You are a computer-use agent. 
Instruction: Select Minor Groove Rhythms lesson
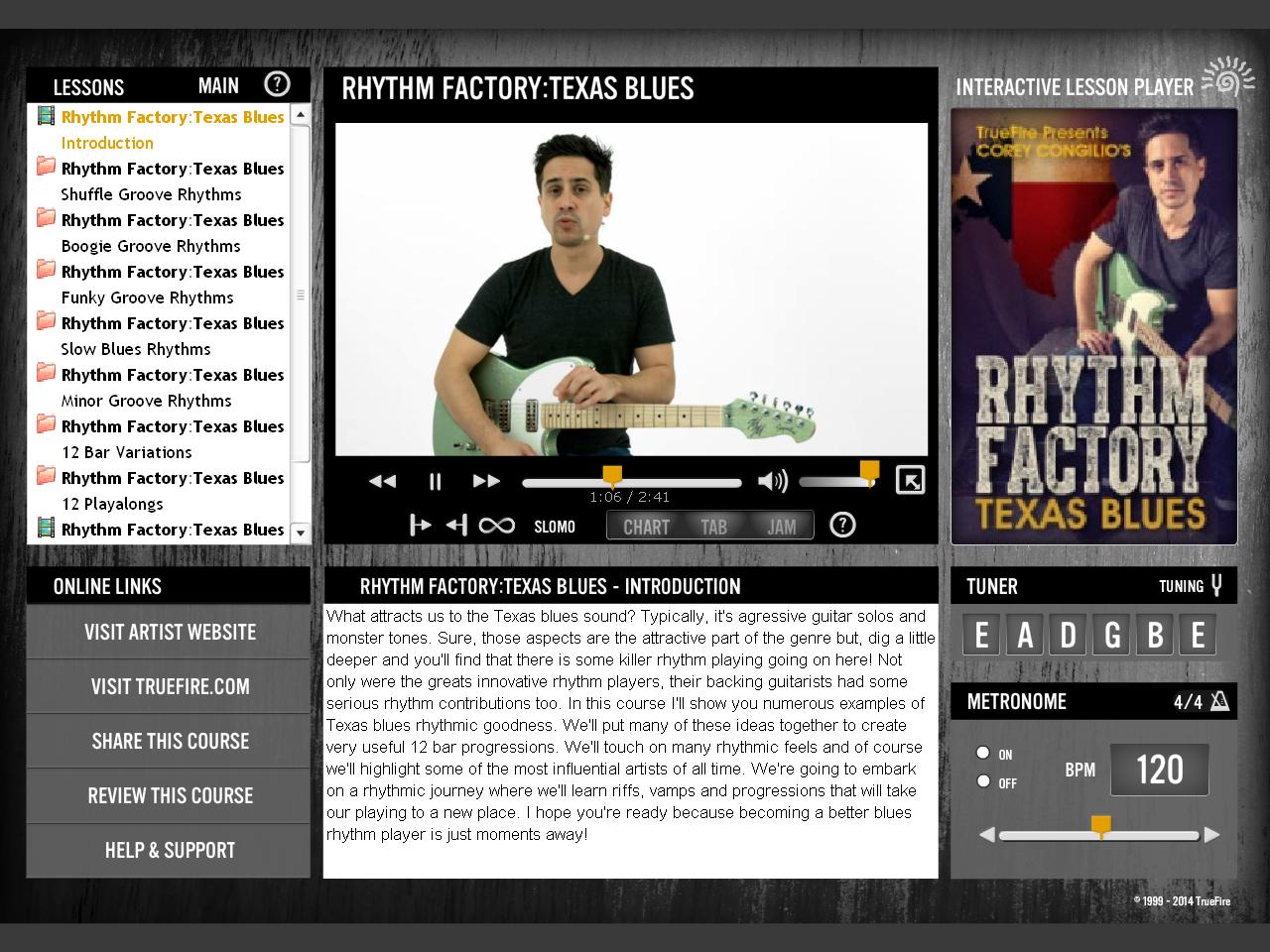click(146, 401)
